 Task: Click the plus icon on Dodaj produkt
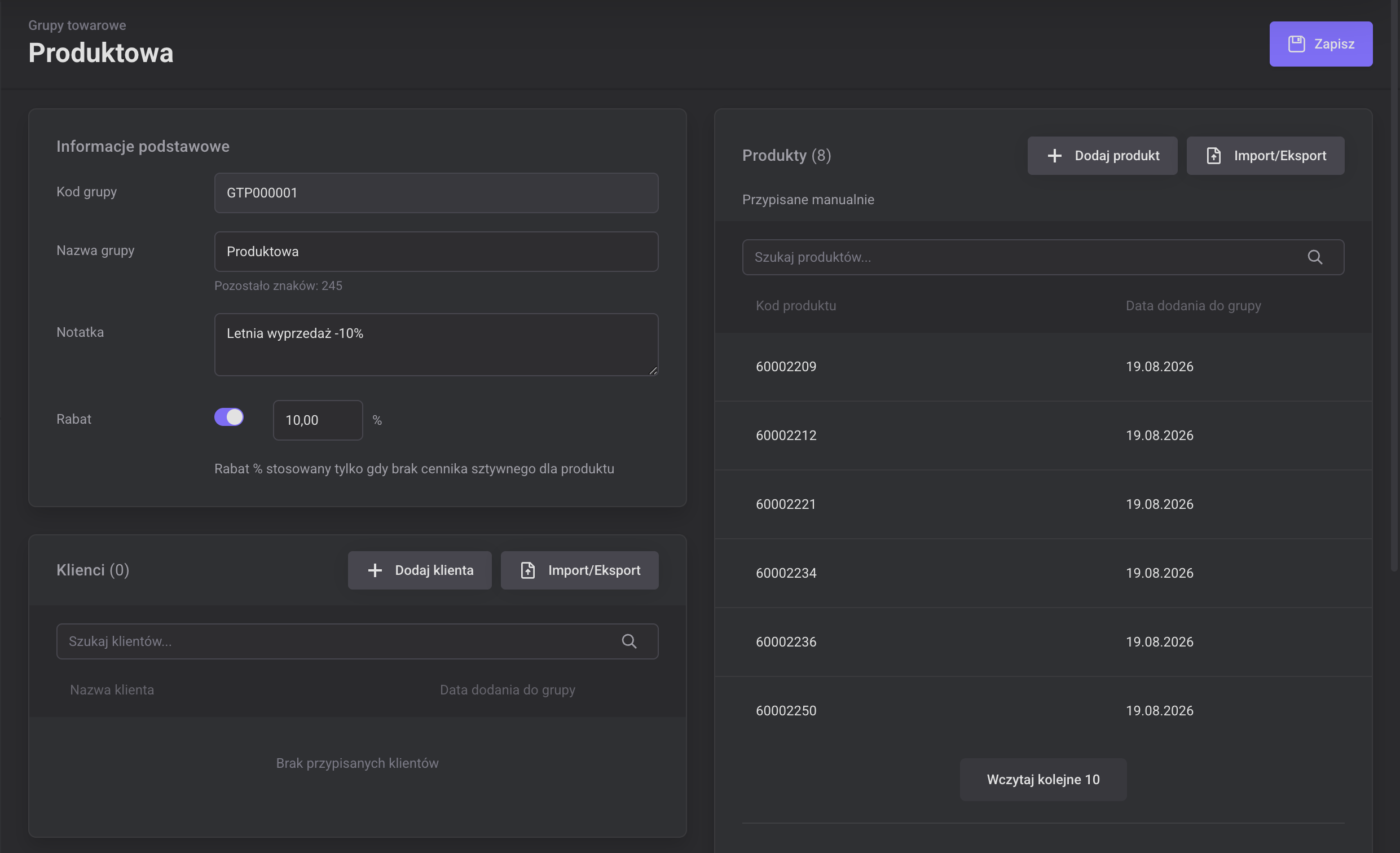pos(1054,156)
